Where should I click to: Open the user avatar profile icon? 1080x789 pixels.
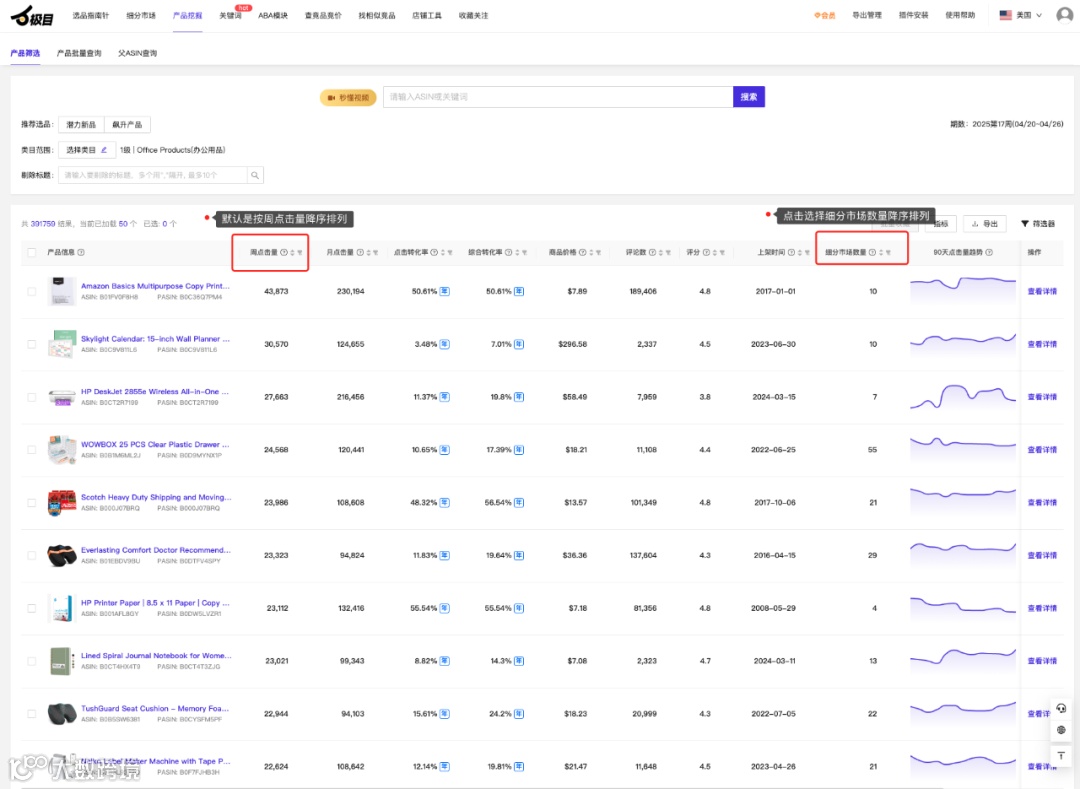coord(1064,14)
